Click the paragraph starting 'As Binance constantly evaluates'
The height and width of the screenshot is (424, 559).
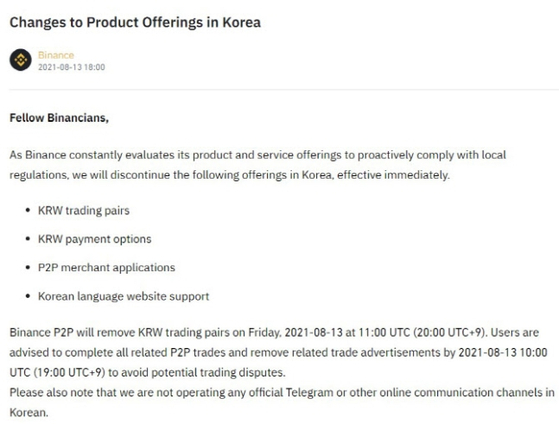click(x=257, y=165)
